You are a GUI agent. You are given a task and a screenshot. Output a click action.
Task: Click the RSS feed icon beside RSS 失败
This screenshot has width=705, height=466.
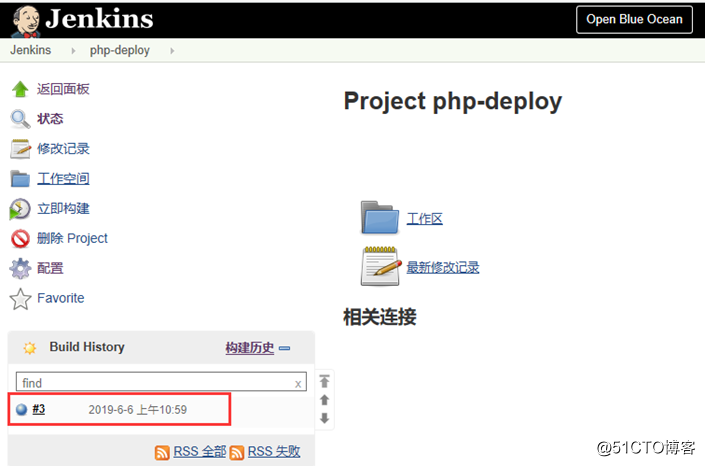[x=237, y=453]
